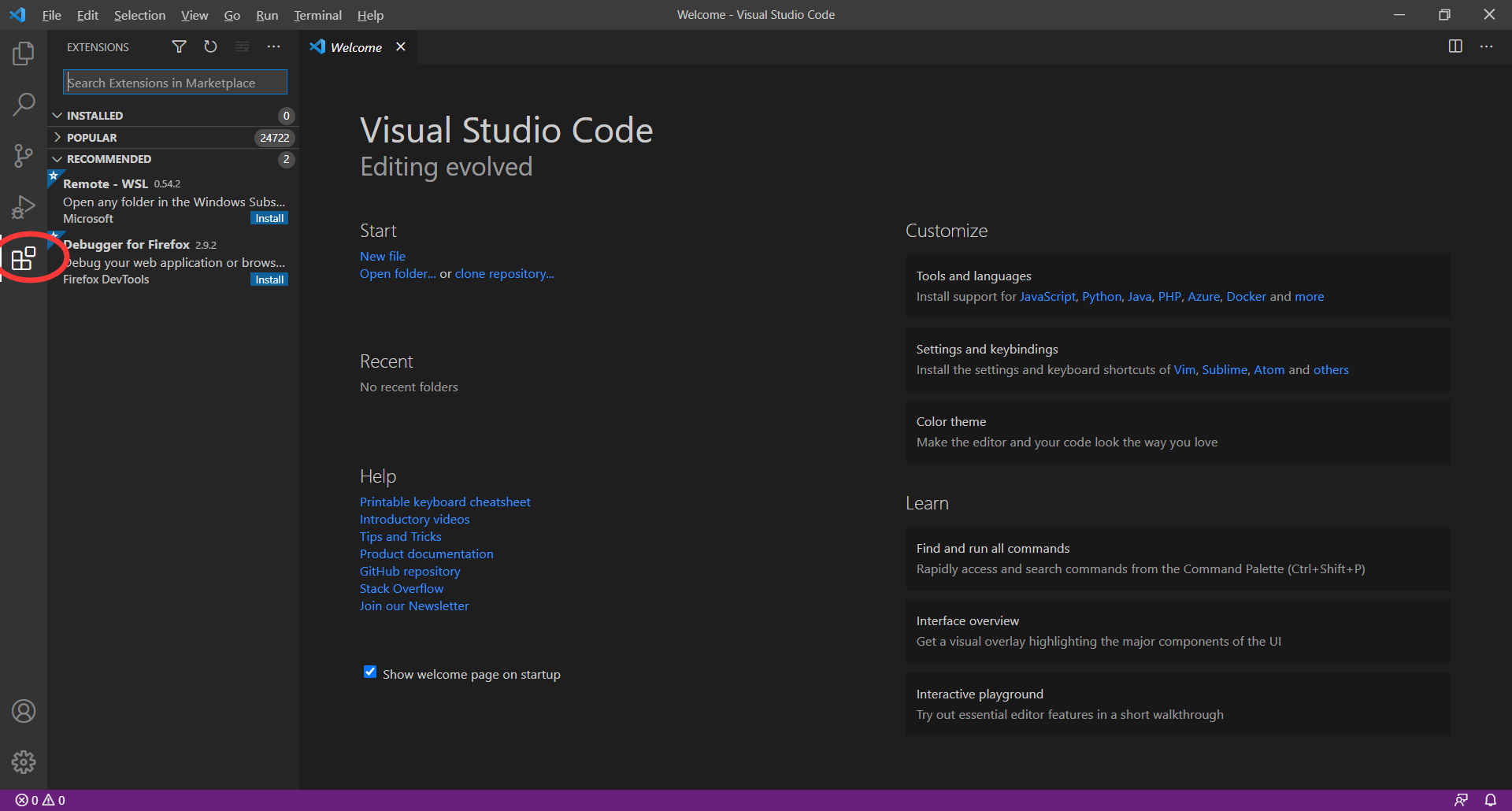
Task: Install Vim keybindings link
Action: (1184, 369)
